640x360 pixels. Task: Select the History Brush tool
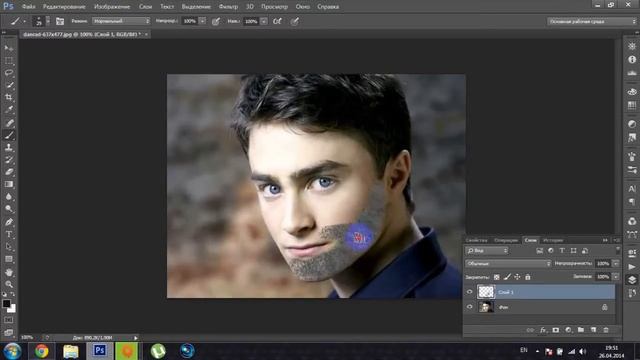tap(9, 160)
